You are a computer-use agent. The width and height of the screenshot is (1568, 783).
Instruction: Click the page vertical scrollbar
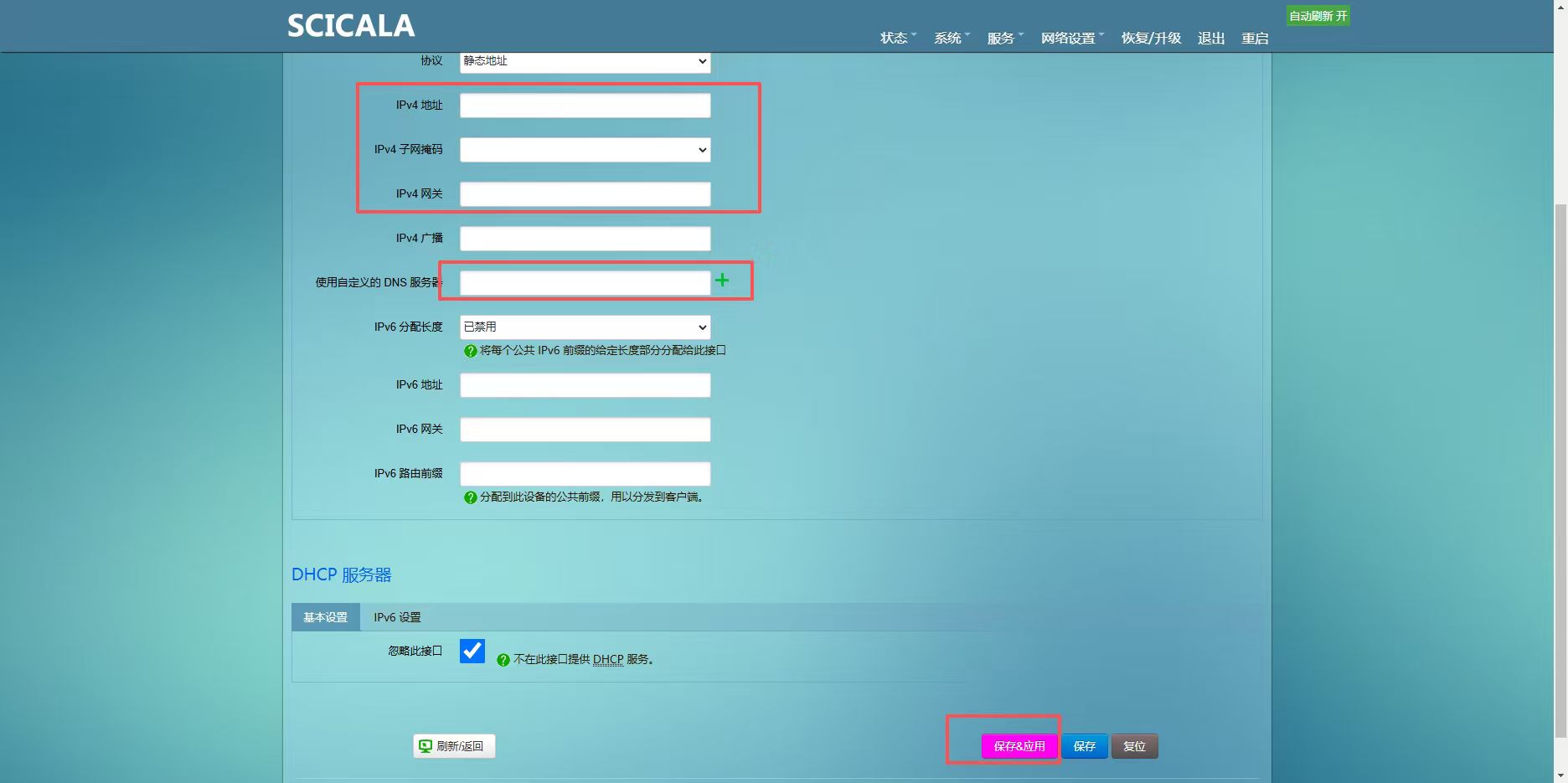(x=1560, y=469)
